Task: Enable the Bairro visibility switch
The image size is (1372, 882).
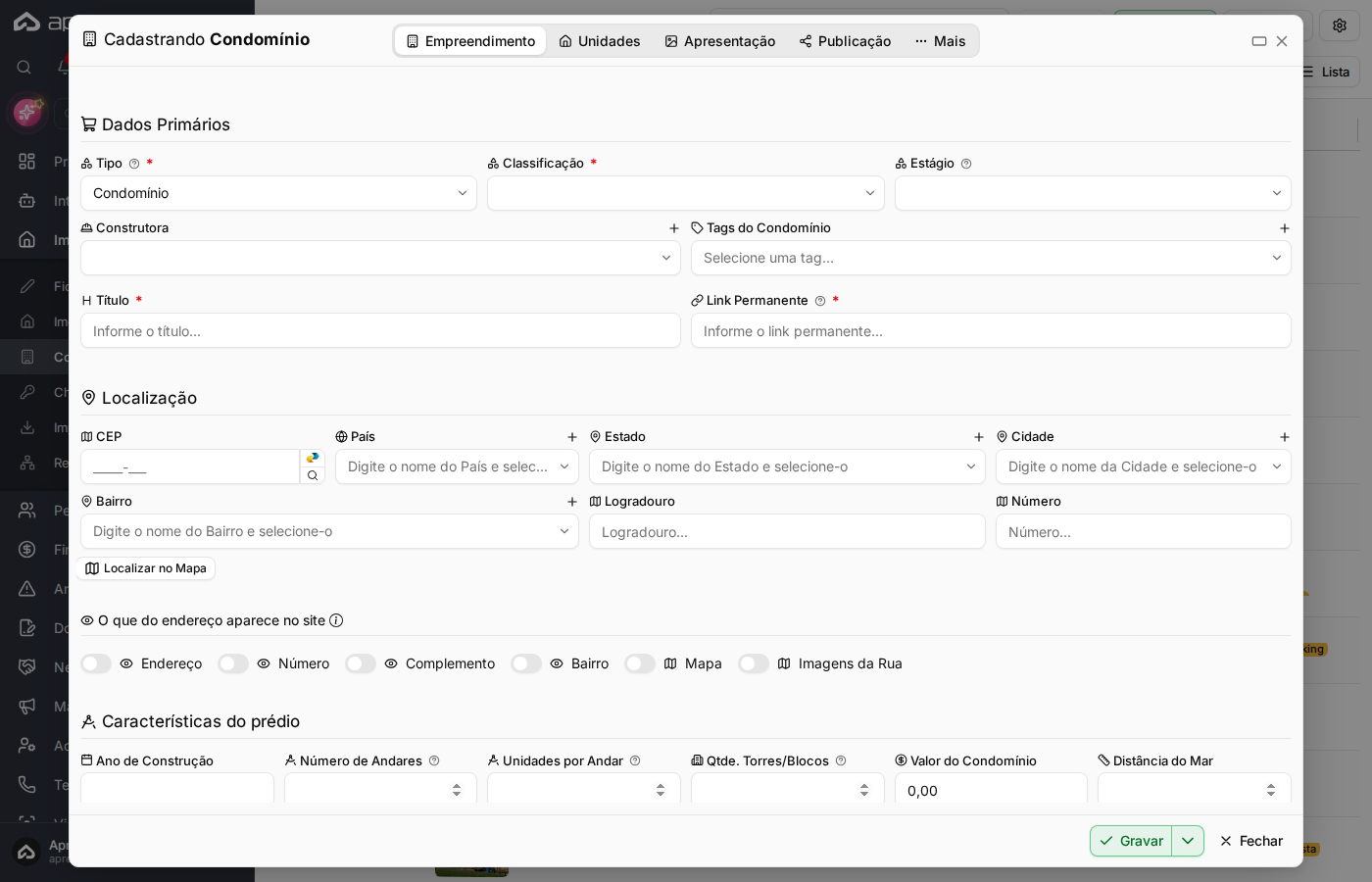Action: click(x=526, y=663)
